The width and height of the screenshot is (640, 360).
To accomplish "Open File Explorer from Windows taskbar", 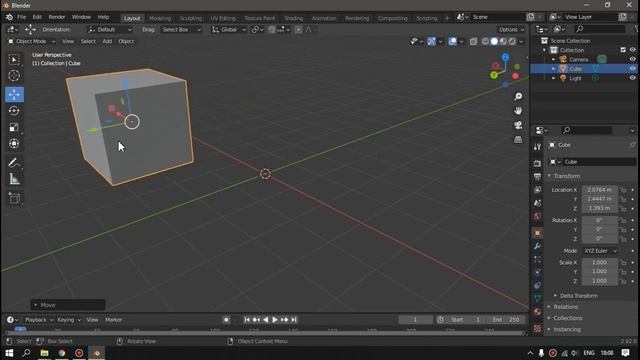I will point(44,353).
